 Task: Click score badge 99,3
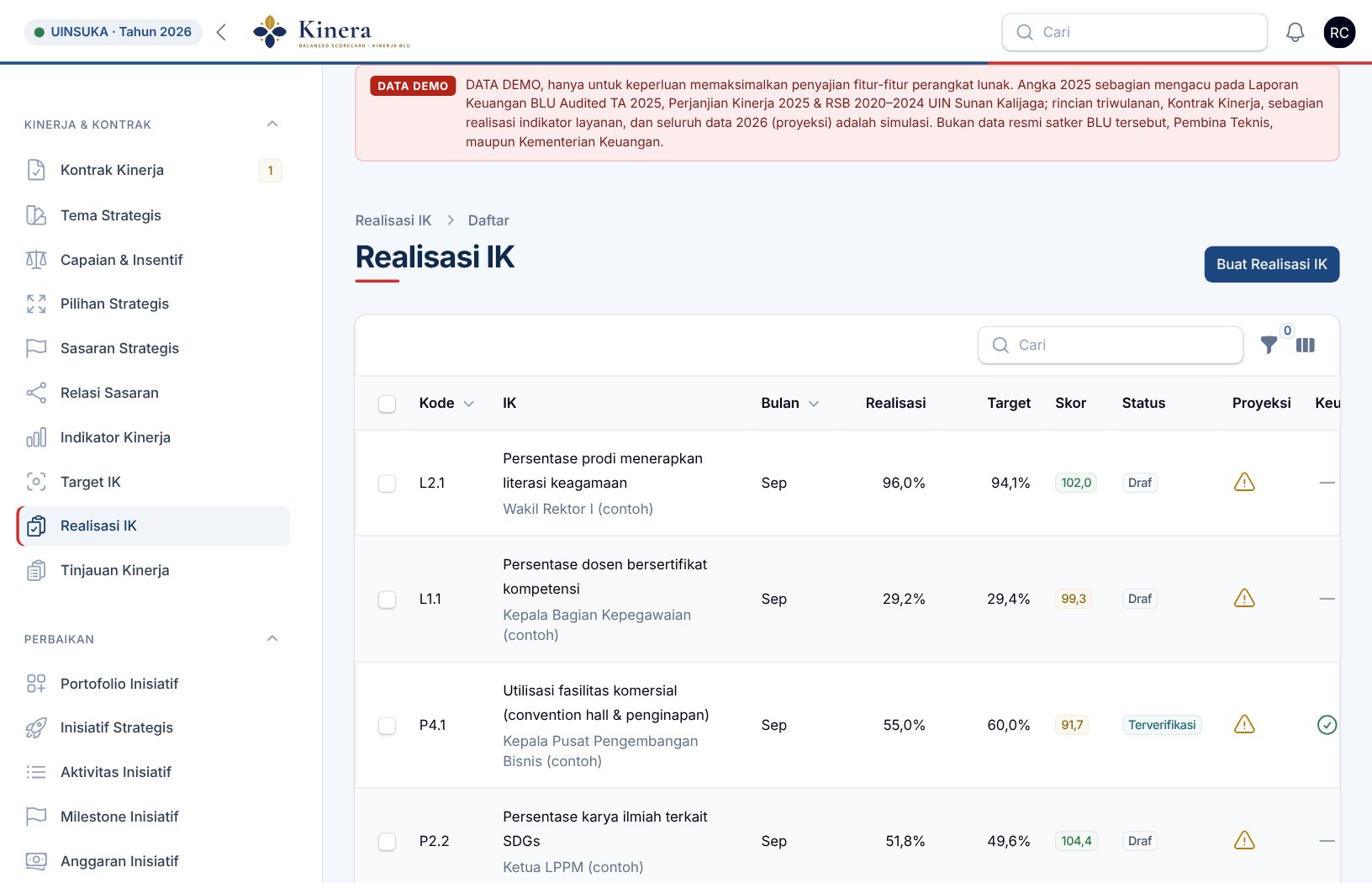pyautogui.click(x=1074, y=599)
